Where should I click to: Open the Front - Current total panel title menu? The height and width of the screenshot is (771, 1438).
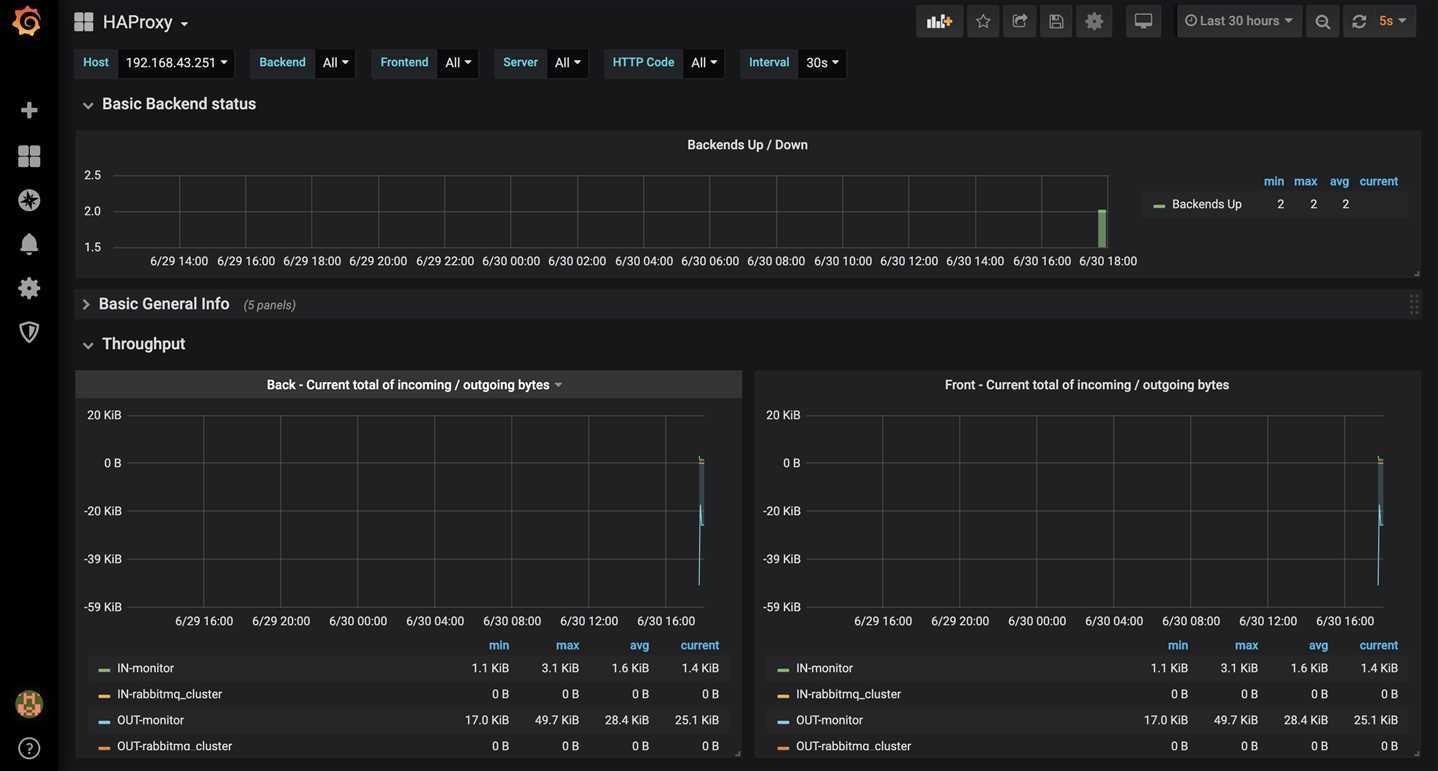1087,385
